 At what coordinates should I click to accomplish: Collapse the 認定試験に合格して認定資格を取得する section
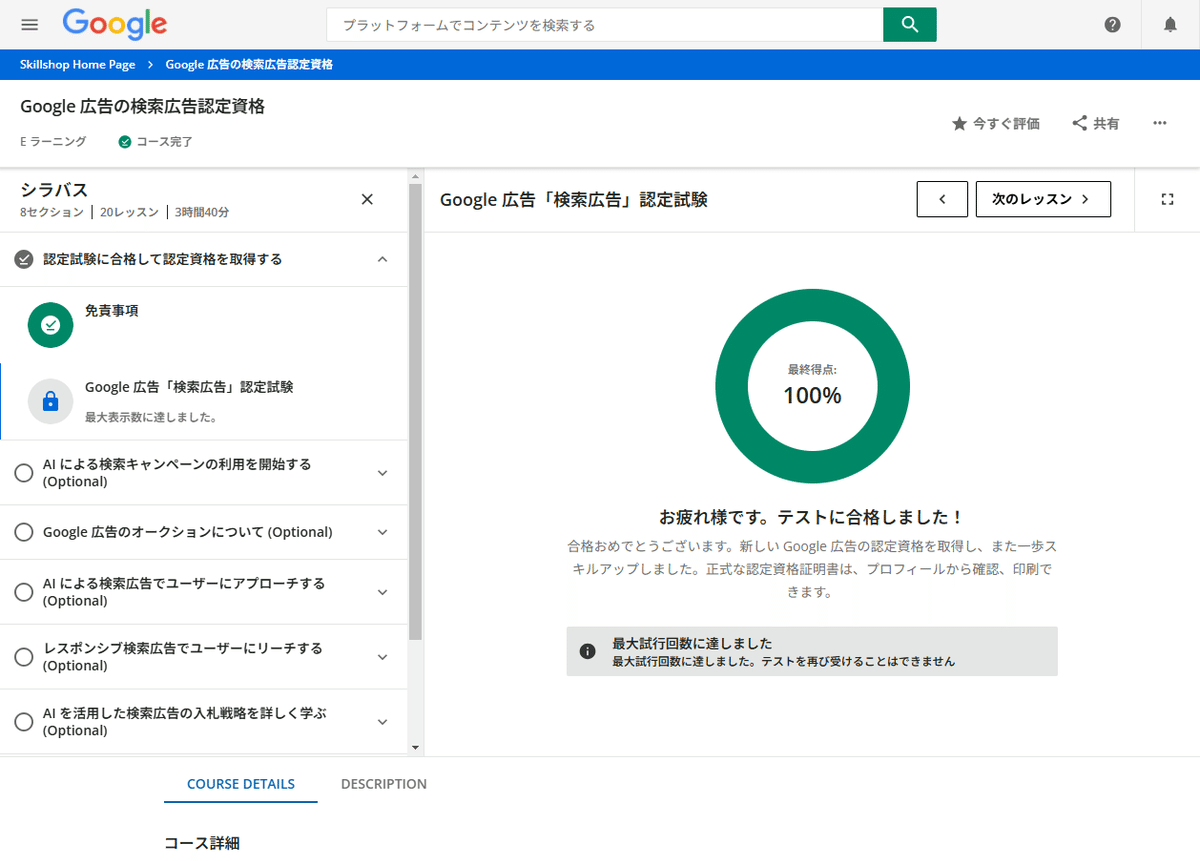tap(382, 258)
